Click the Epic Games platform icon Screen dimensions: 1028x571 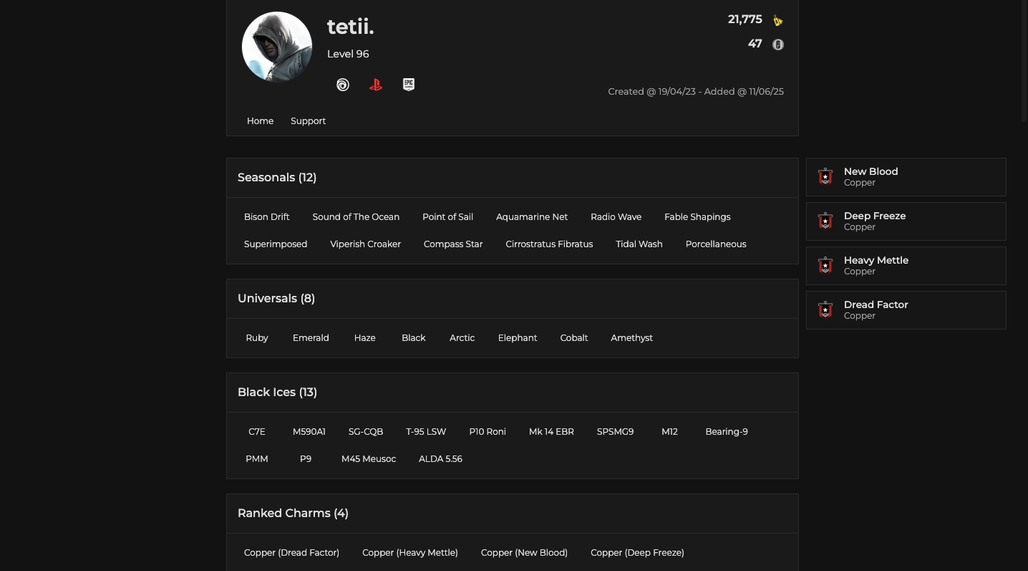point(408,85)
